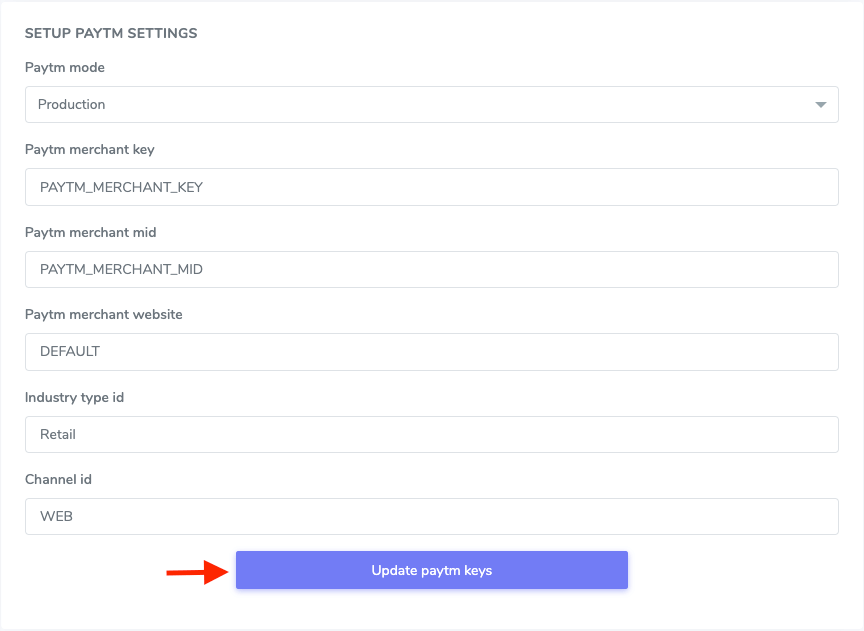Select the PAYTM_MERCHANT_KEY input field
The width and height of the screenshot is (864, 631).
pos(431,187)
